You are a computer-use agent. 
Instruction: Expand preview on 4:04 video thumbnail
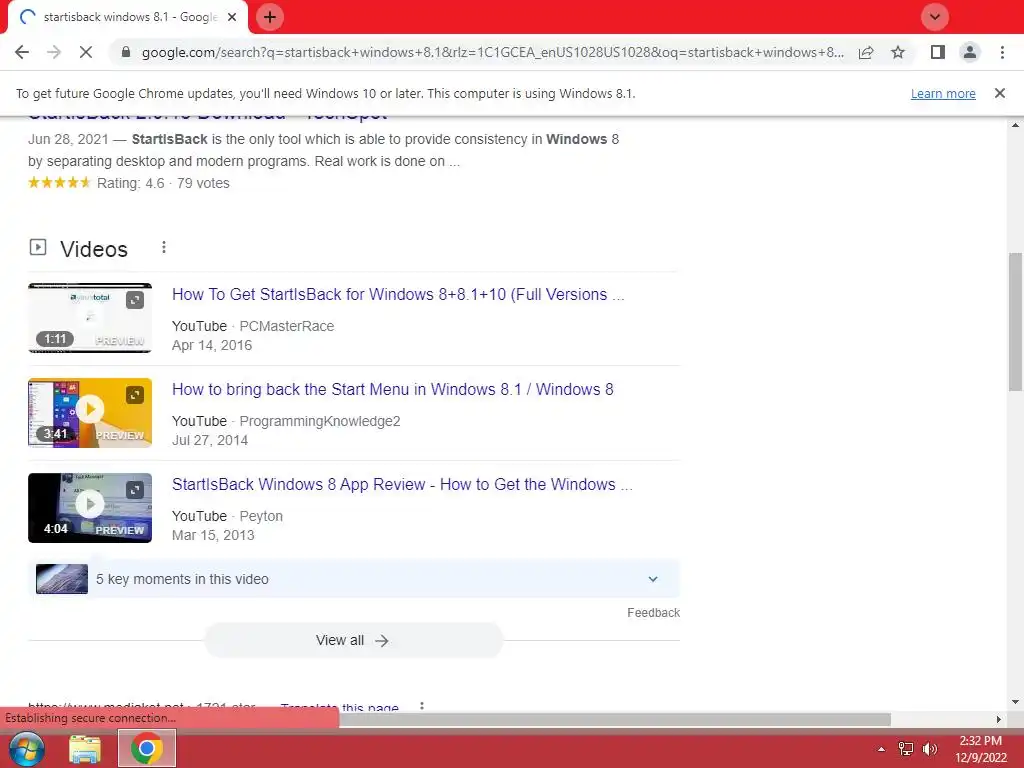point(135,490)
